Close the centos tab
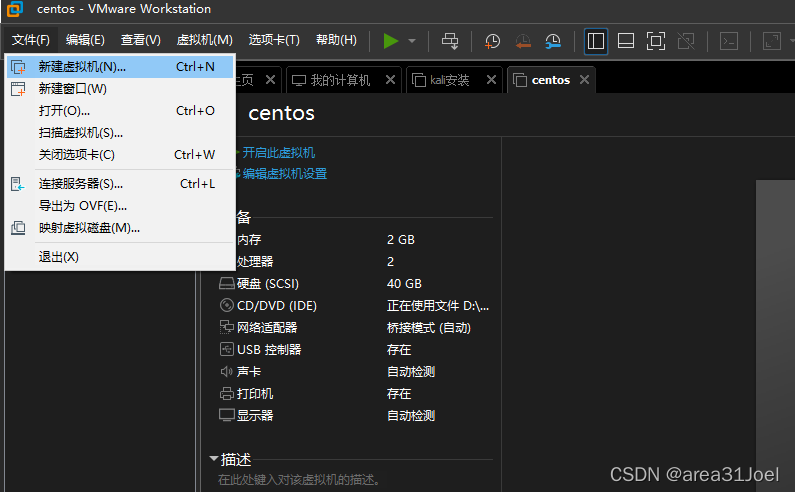 [585, 80]
